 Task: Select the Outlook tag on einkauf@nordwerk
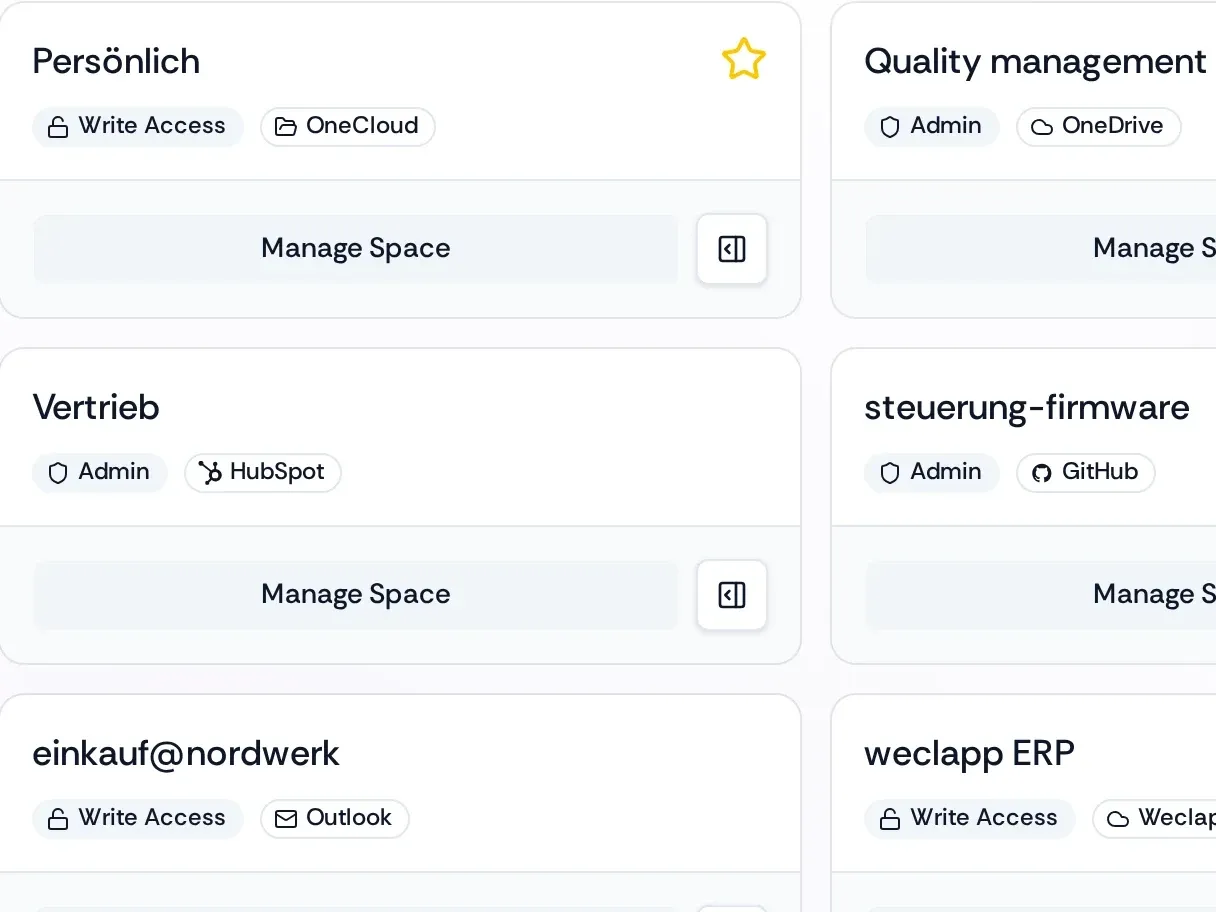click(x=335, y=819)
